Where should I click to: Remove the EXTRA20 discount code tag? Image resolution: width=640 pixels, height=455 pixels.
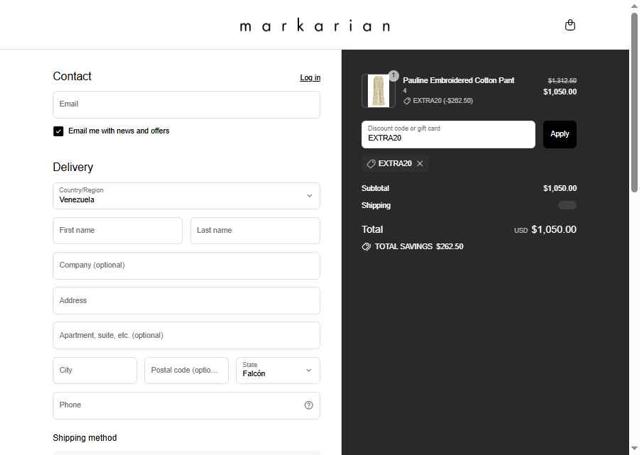click(420, 164)
